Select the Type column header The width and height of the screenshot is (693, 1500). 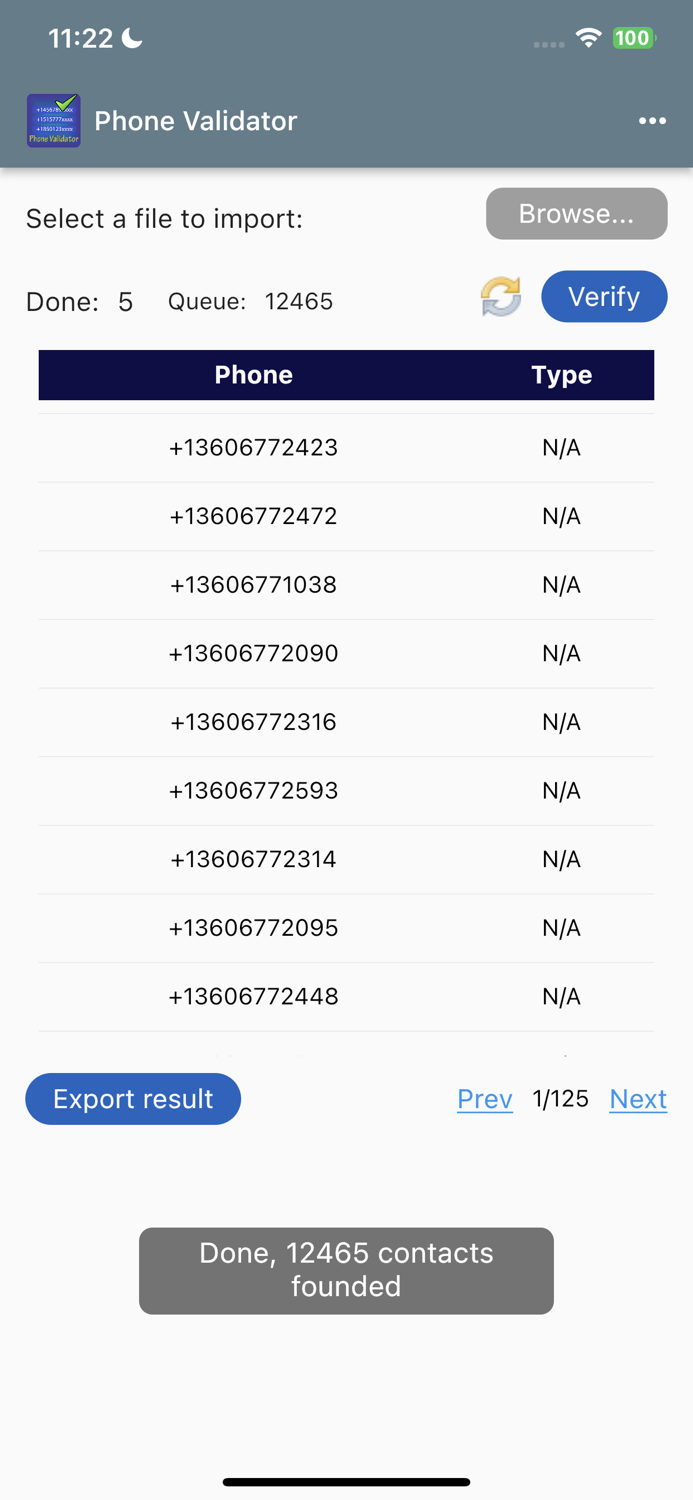tap(561, 375)
